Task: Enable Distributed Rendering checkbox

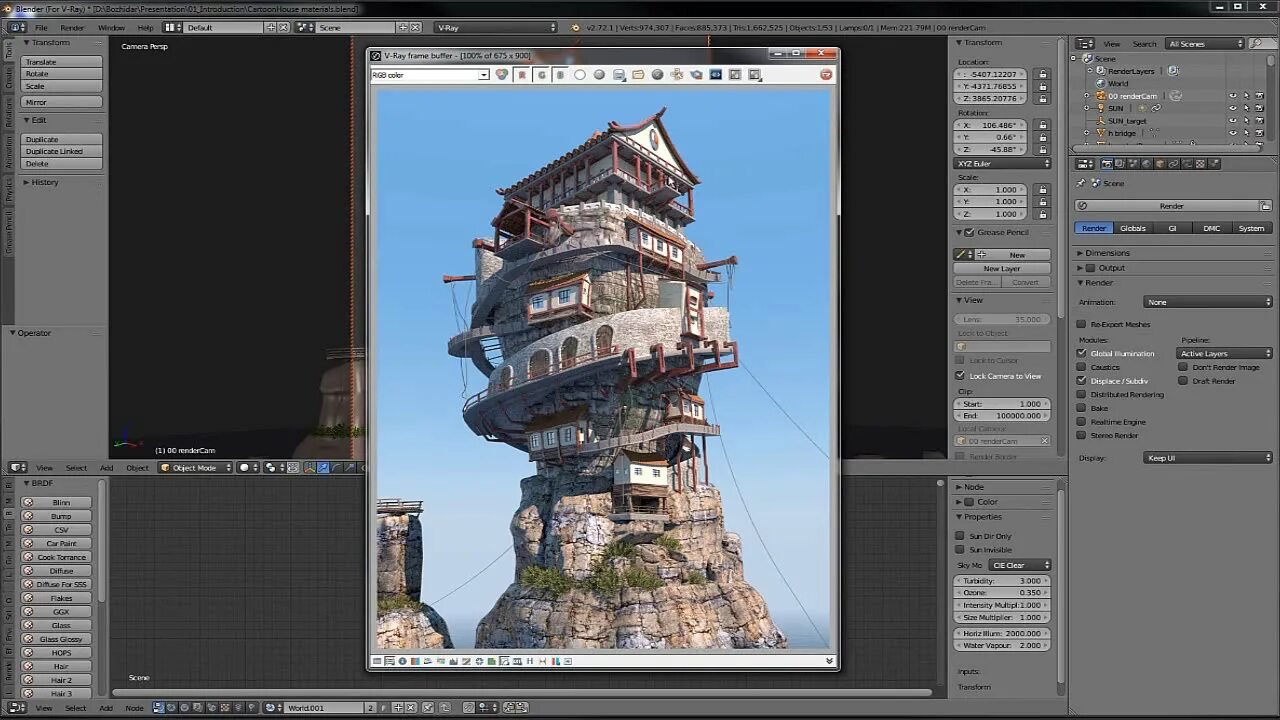Action: [1081, 394]
